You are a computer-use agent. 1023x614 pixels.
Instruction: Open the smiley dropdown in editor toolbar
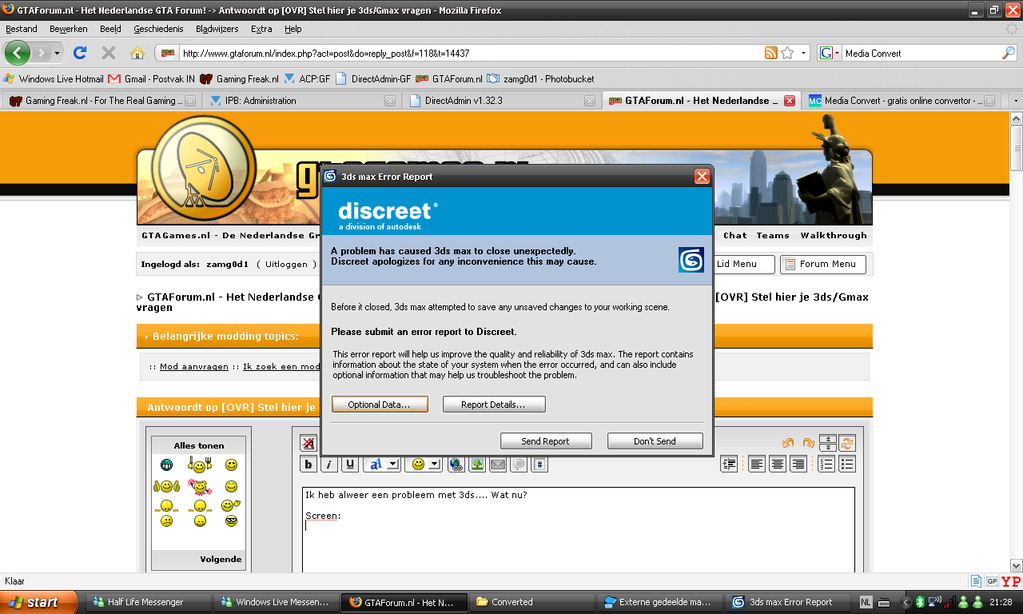pos(423,464)
